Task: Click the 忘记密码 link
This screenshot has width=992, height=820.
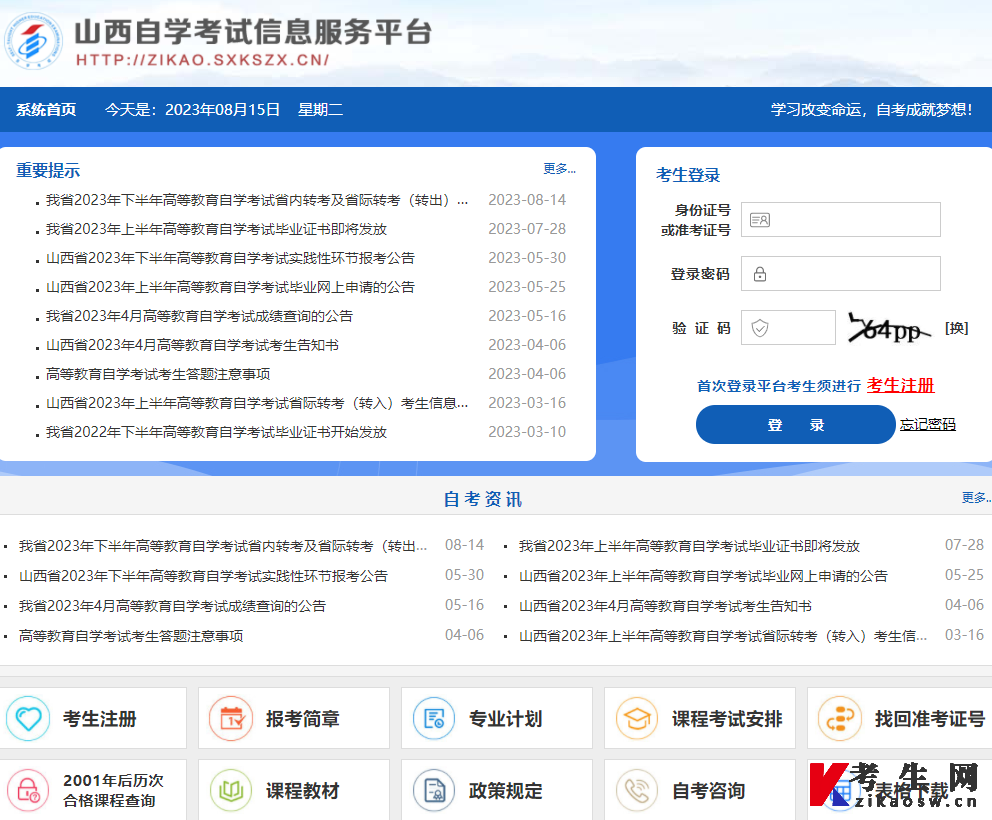Action: 927,425
